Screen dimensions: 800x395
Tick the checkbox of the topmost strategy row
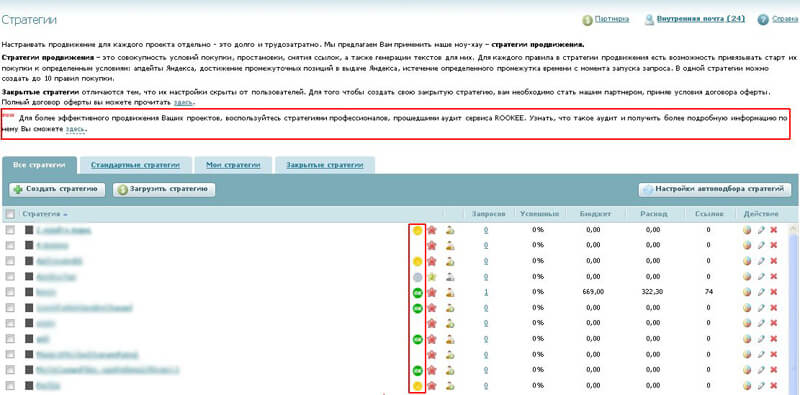10,230
